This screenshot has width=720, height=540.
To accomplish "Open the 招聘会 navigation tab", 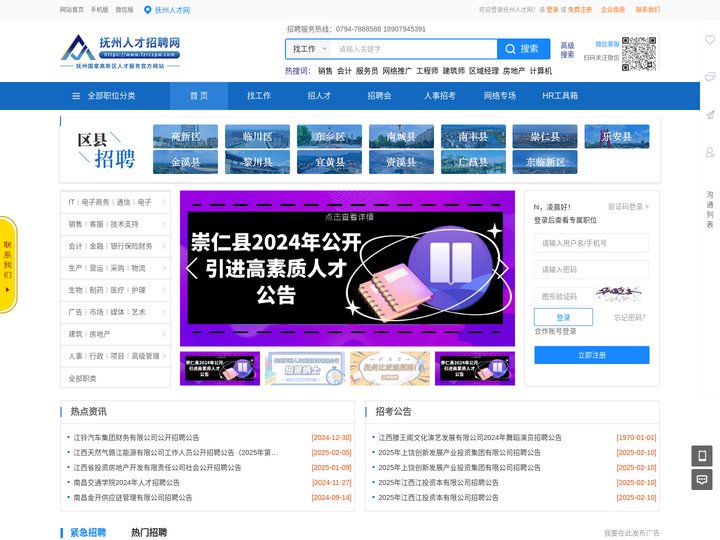I will (379, 96).
